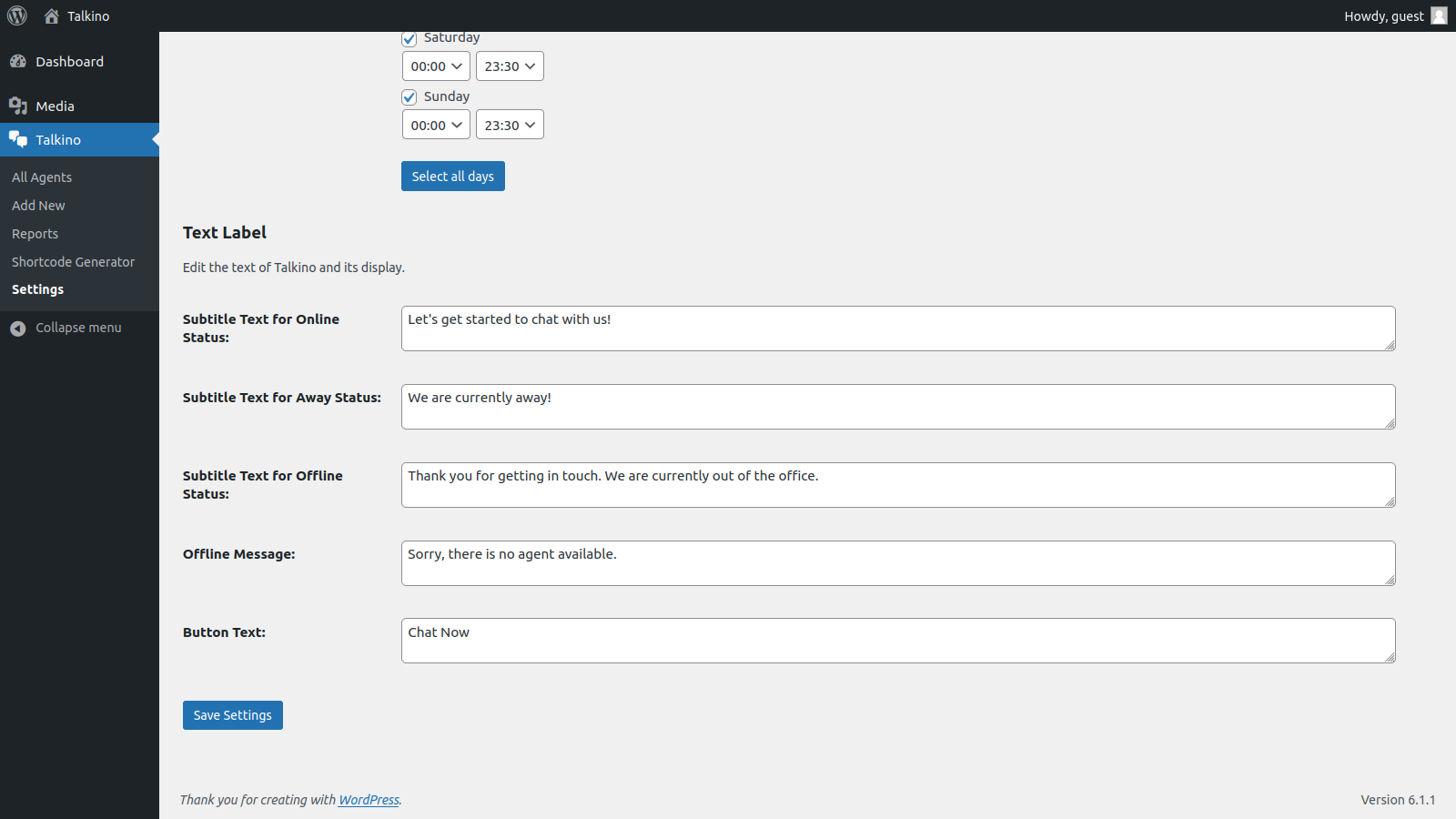This screenshot has width=1456, height=819.
Task: Open Sunday start time 00:00 dropdown
Action: 436,125
